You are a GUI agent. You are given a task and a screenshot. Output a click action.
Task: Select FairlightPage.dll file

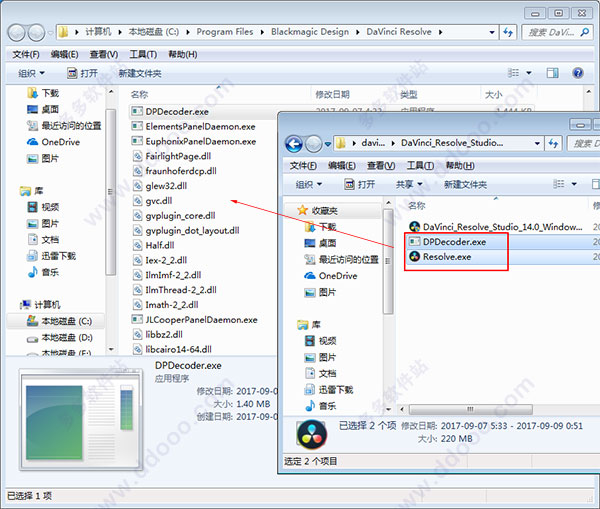(x=172, y=156)
